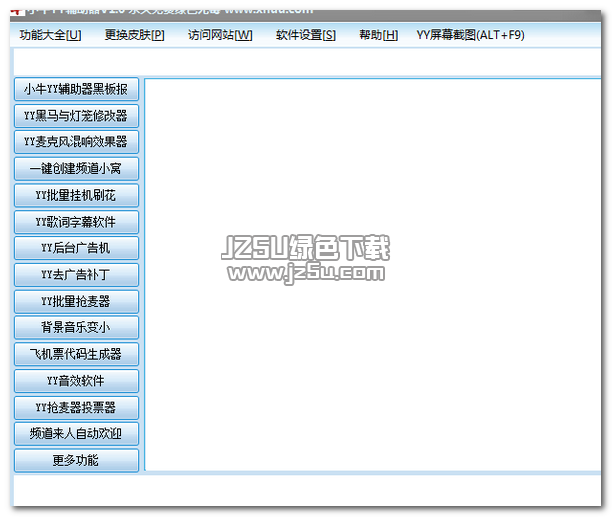Open the 访问网站[W] menu
Viewport: 612px width, 517px height.
point(220,35)
